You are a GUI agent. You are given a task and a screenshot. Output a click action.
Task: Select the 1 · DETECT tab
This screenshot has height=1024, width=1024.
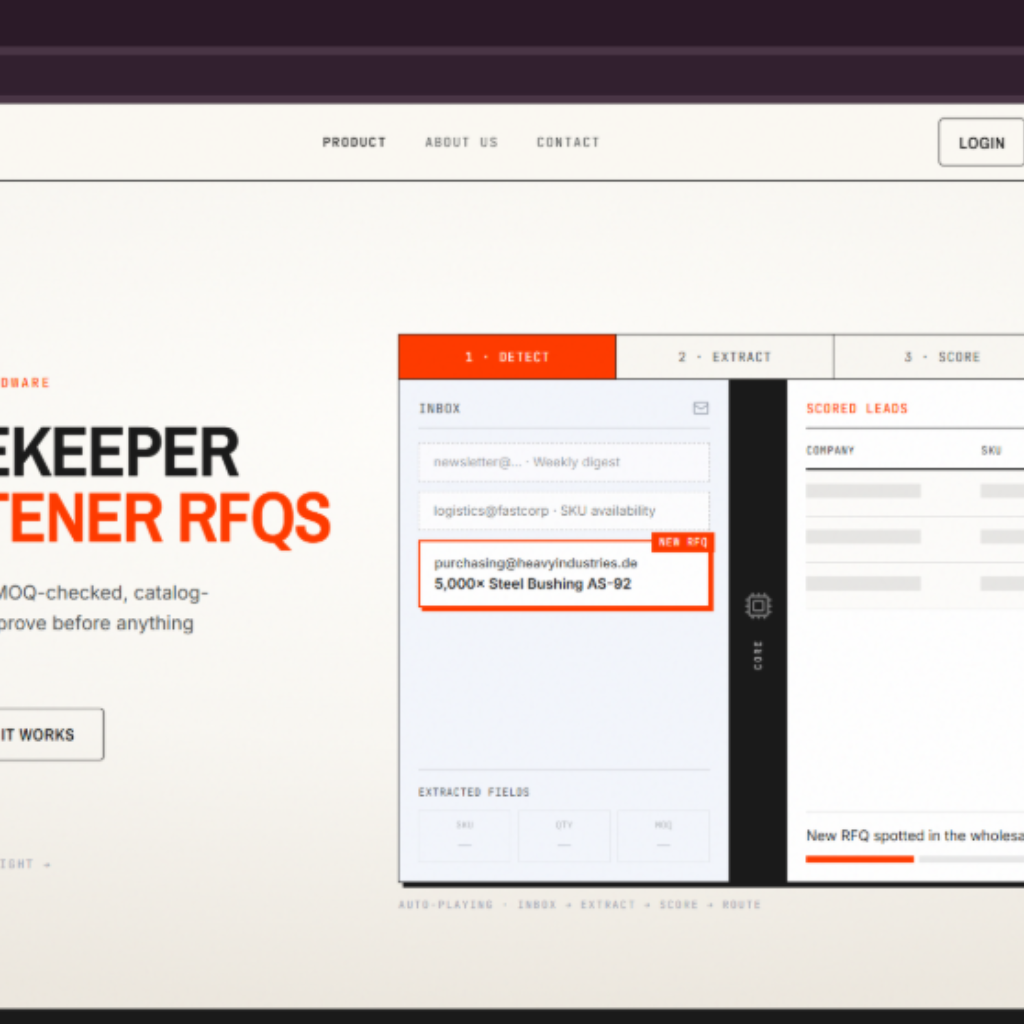pyautogui.click(x=507, y=357)
